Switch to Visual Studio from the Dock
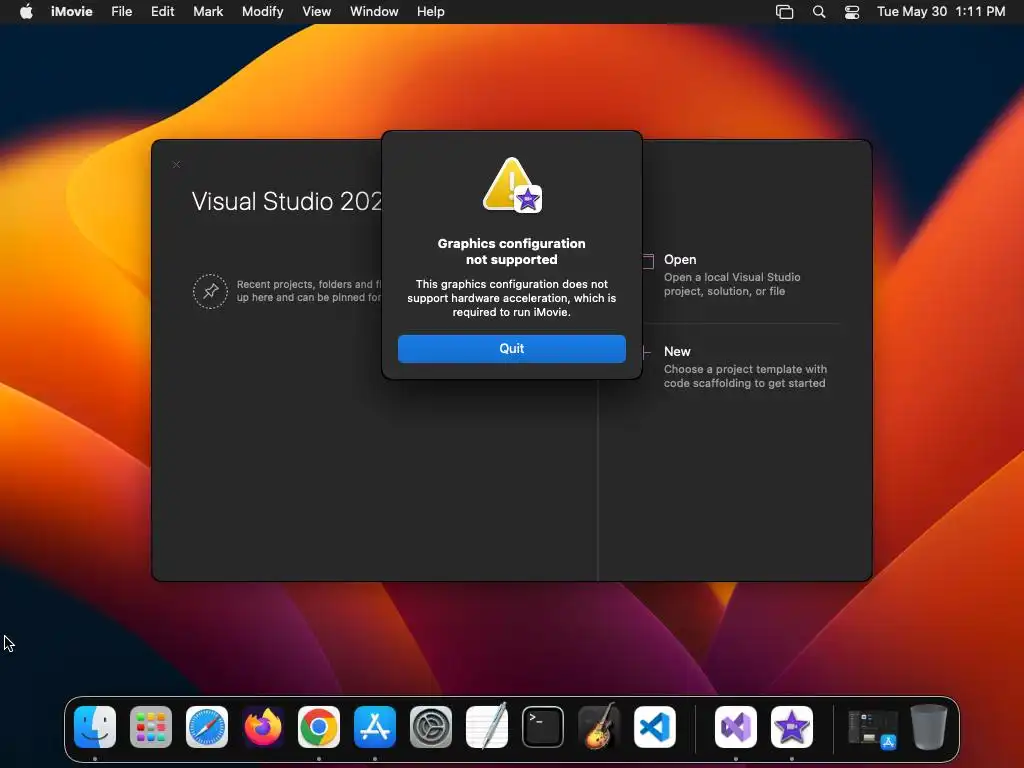The width and height of the screenshot is (1024, 768). click(736, 727)
